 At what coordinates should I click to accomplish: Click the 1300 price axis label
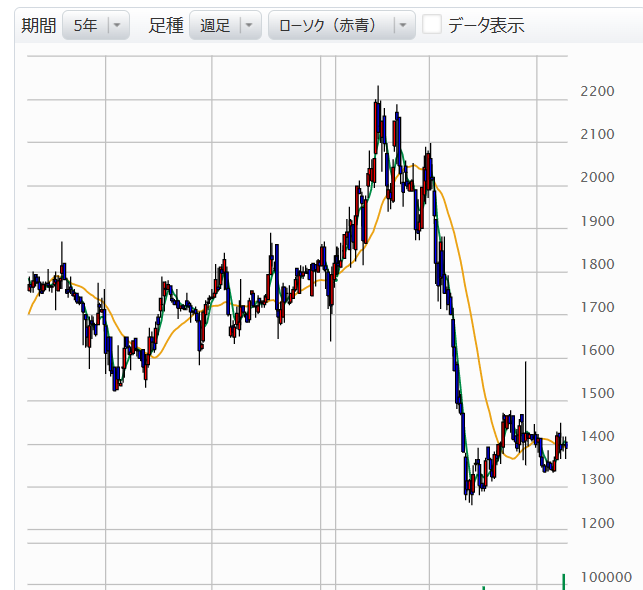point(597,479)
